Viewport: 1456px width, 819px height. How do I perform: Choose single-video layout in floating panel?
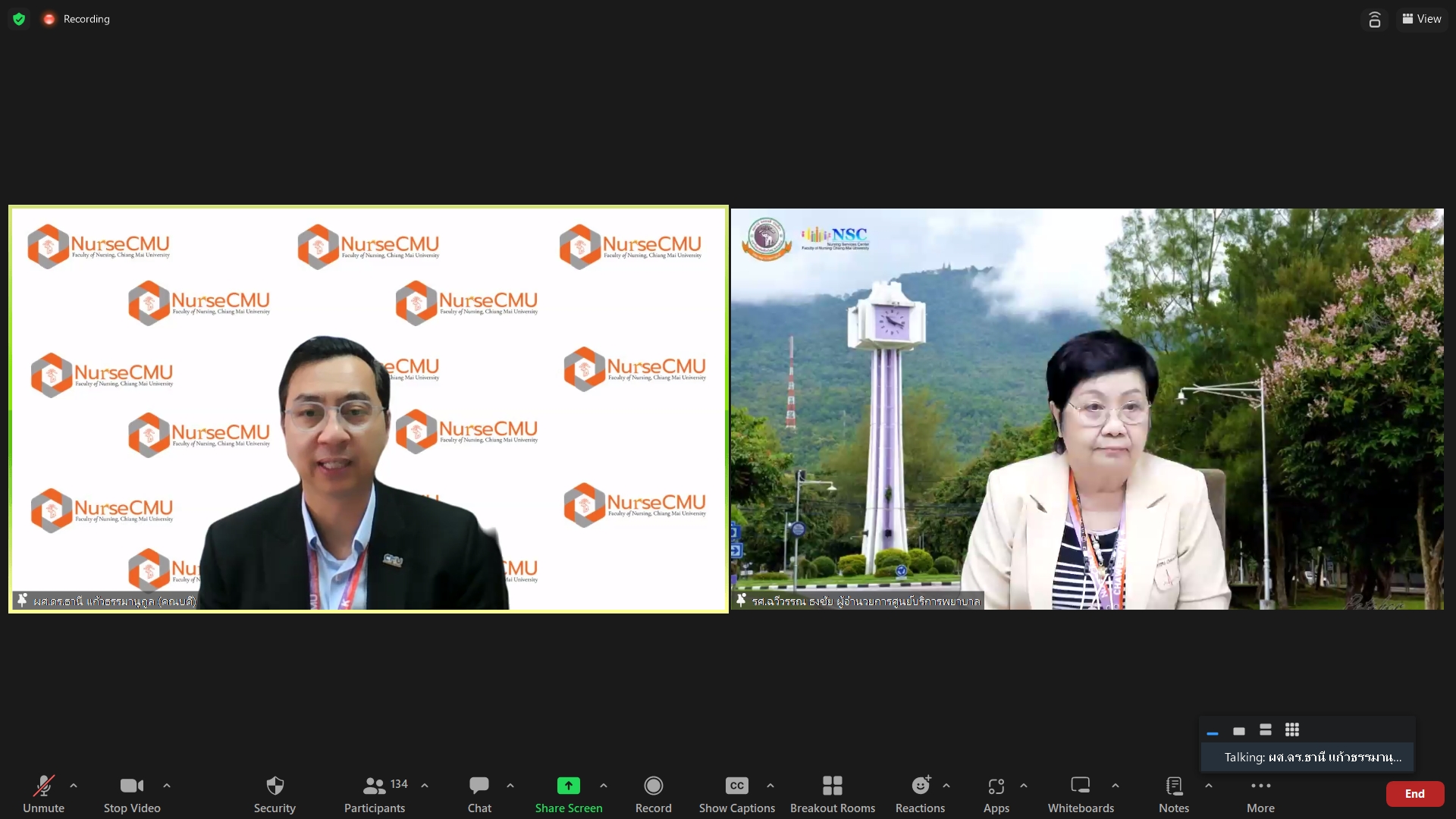[1238, 731]
